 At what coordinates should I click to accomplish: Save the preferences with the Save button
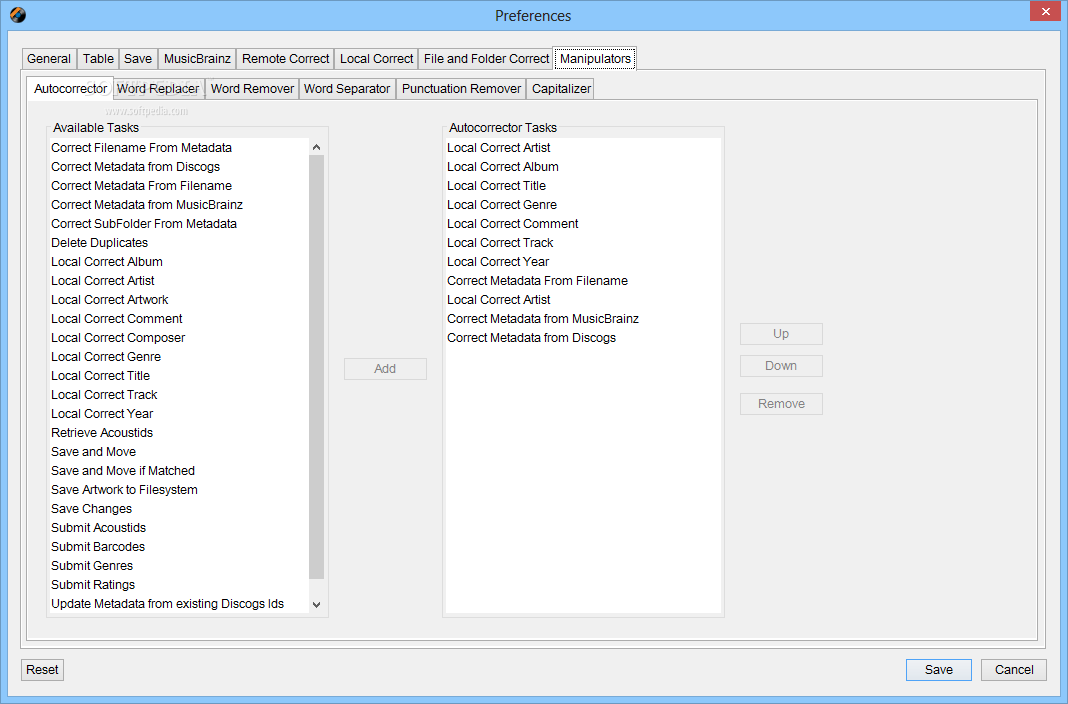pyautogui.click(x=939, y=669)
